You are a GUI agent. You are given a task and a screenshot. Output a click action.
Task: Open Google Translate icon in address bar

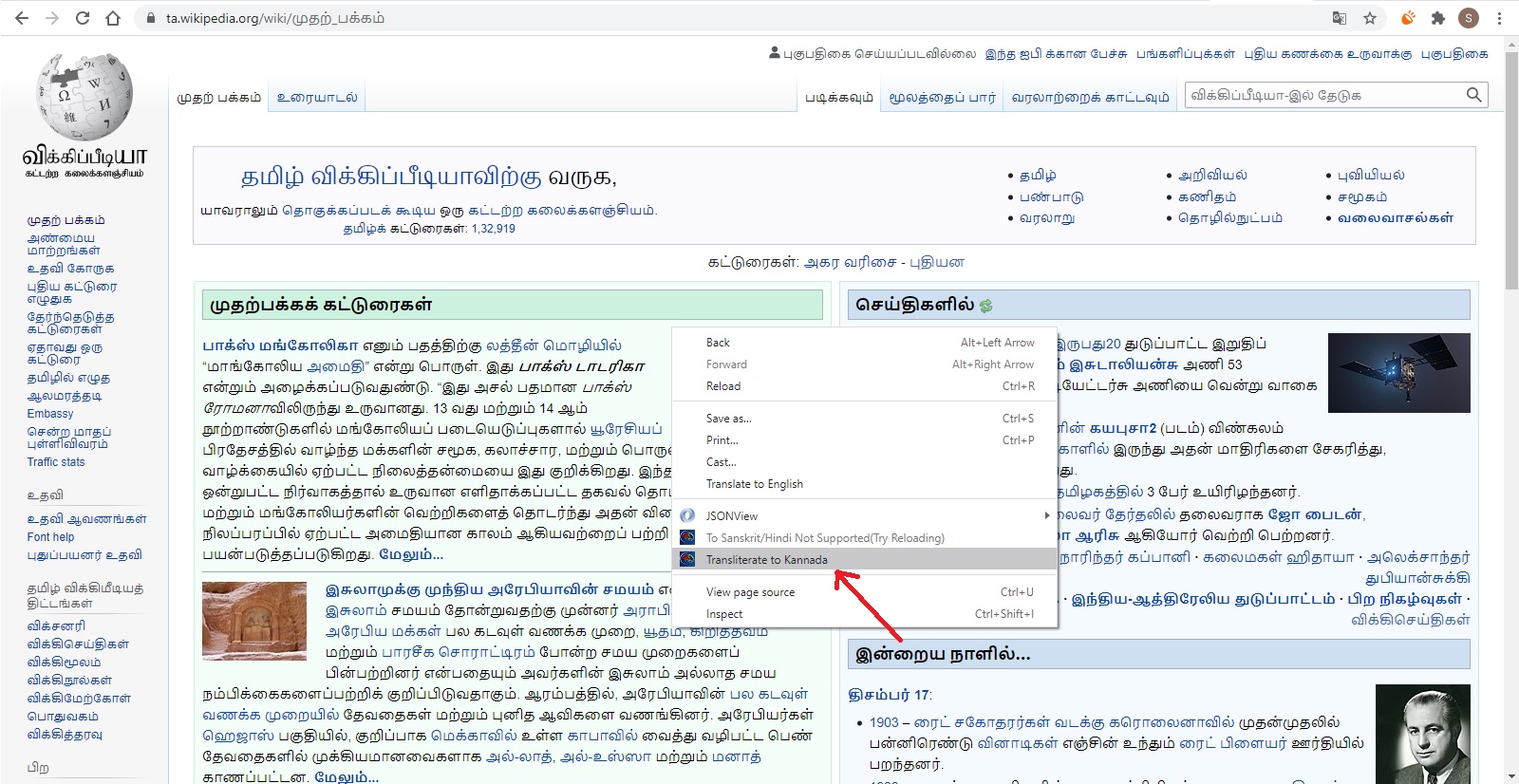[x=1340, y=18]
